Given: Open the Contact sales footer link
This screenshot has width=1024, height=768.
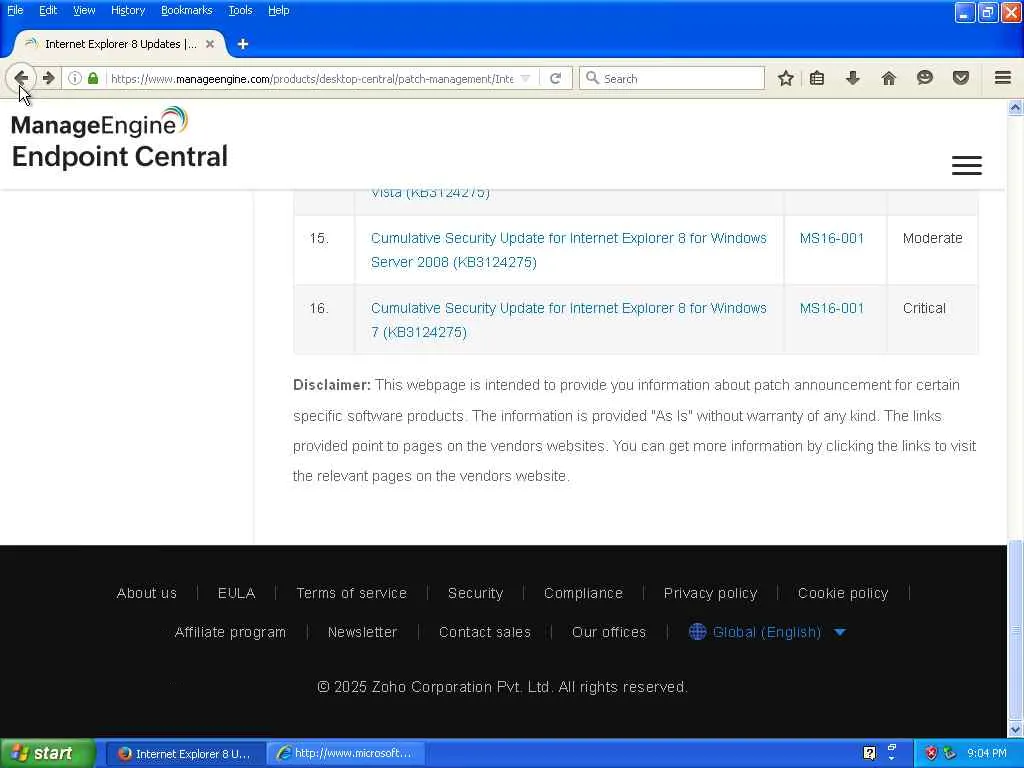Looking at the screenshot, I should (x=485, y=632).
